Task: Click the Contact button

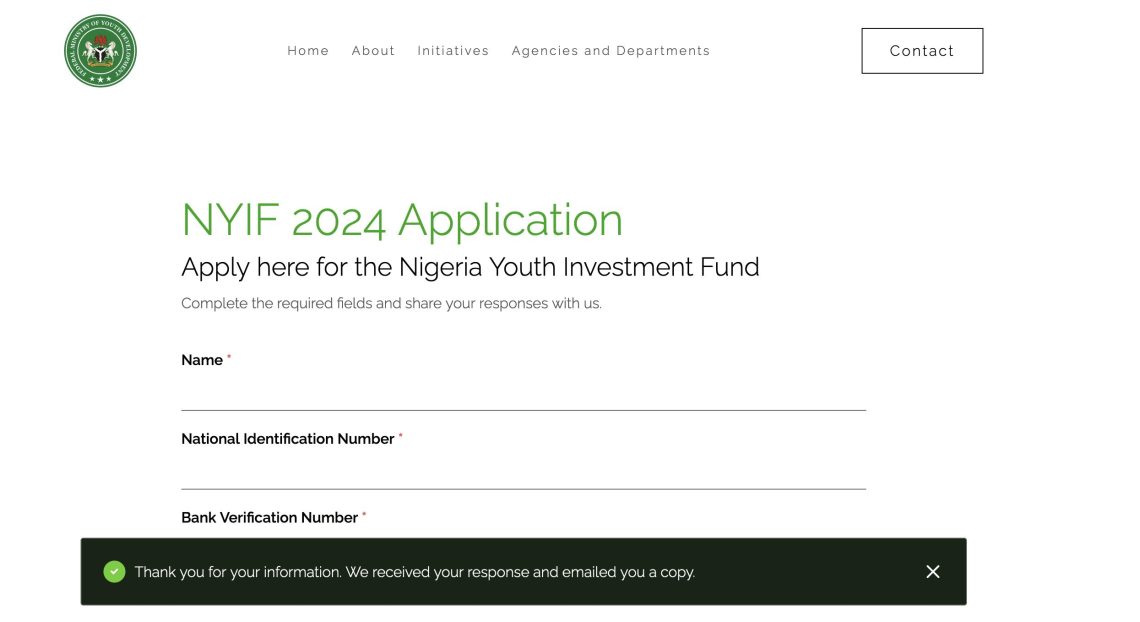Action: point(922,50)
